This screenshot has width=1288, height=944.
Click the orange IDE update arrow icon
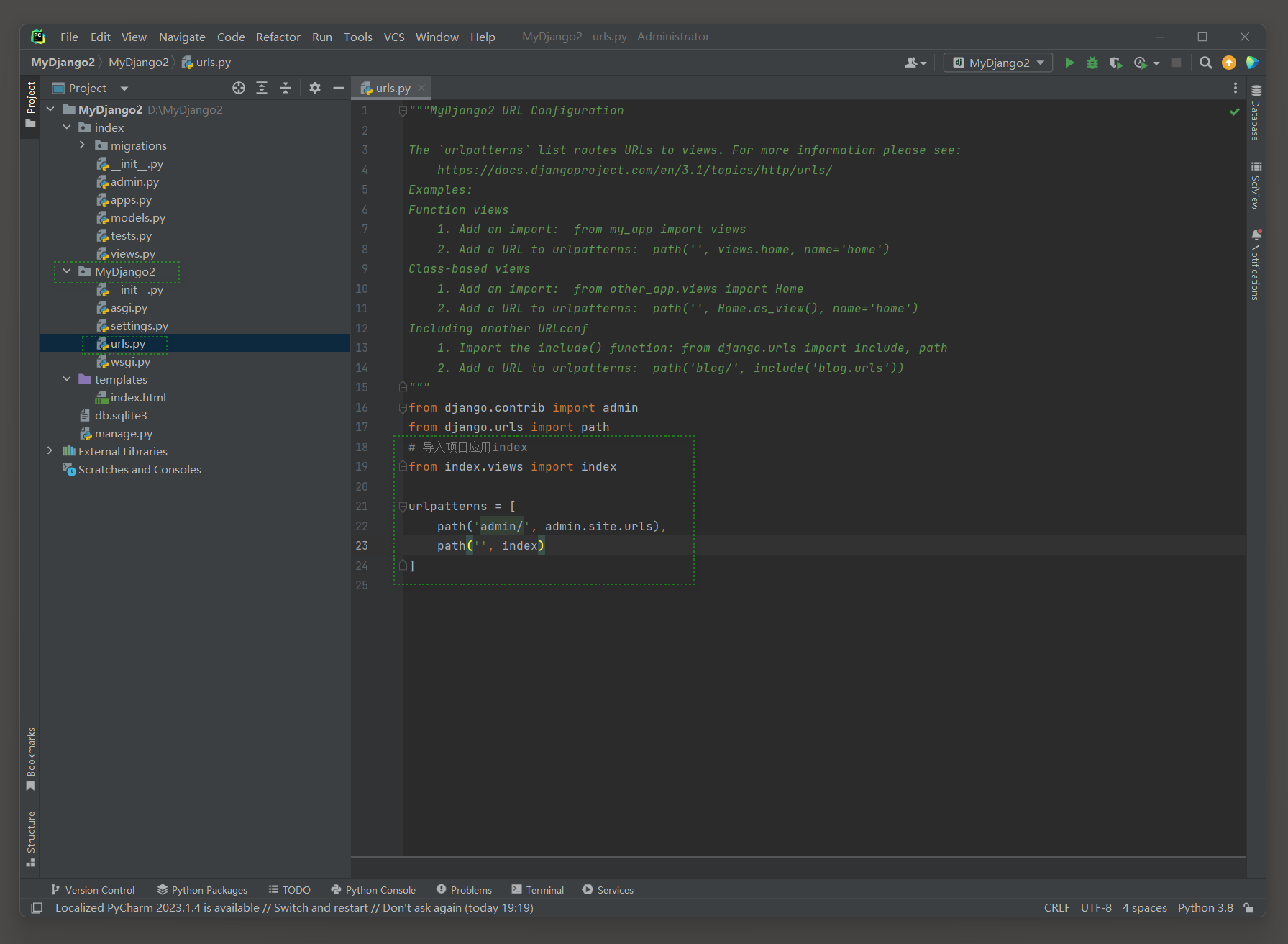point(1229,63)
